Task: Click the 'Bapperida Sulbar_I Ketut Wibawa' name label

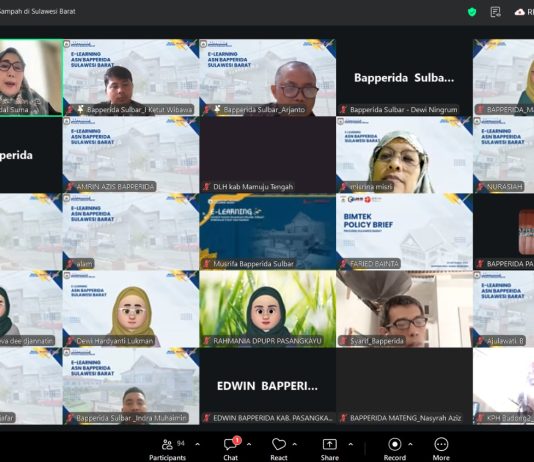Action: 140,110
